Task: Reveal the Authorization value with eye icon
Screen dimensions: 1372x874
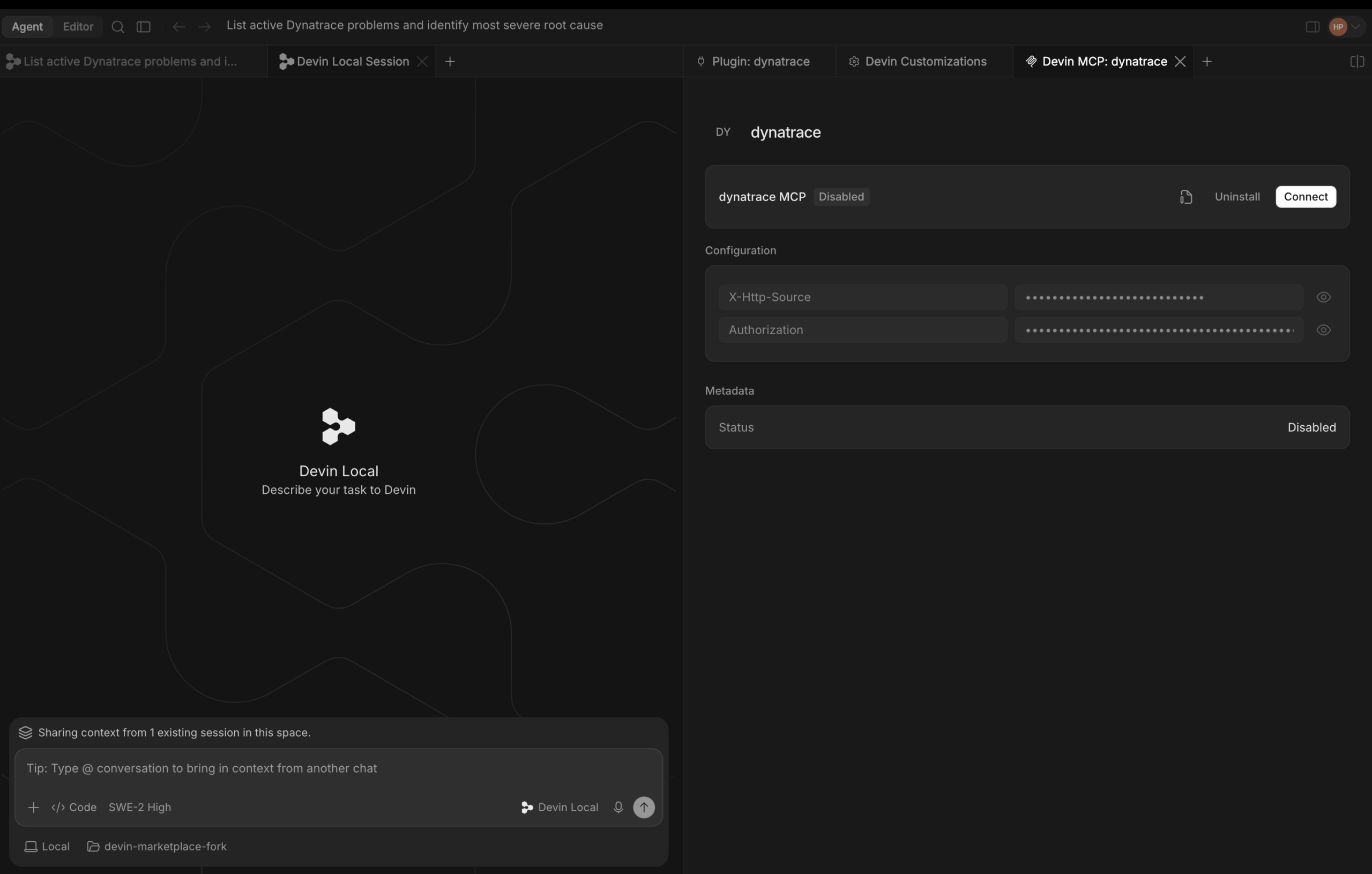Action: click(x=1323, y=330)
